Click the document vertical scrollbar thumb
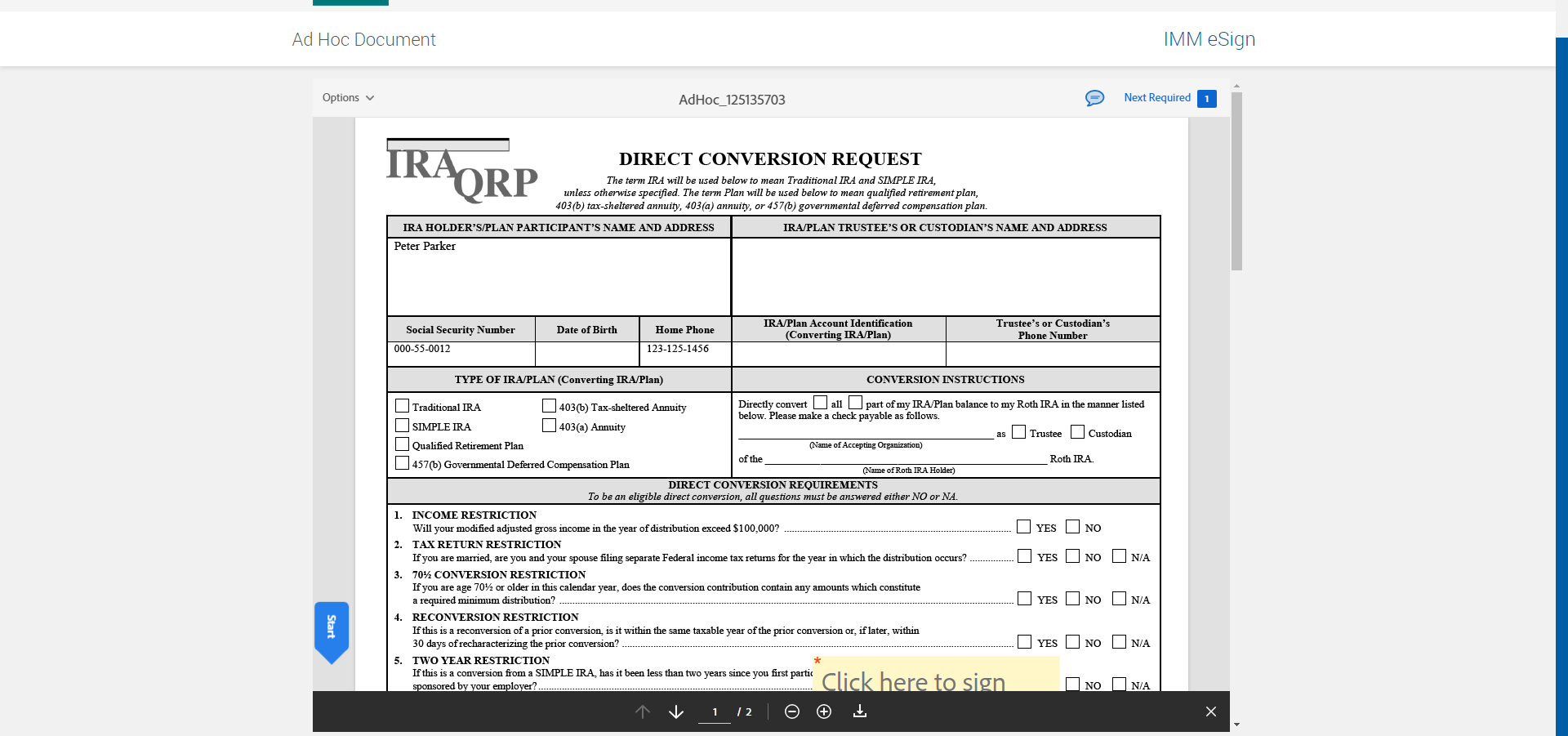 coord(1236,181)
